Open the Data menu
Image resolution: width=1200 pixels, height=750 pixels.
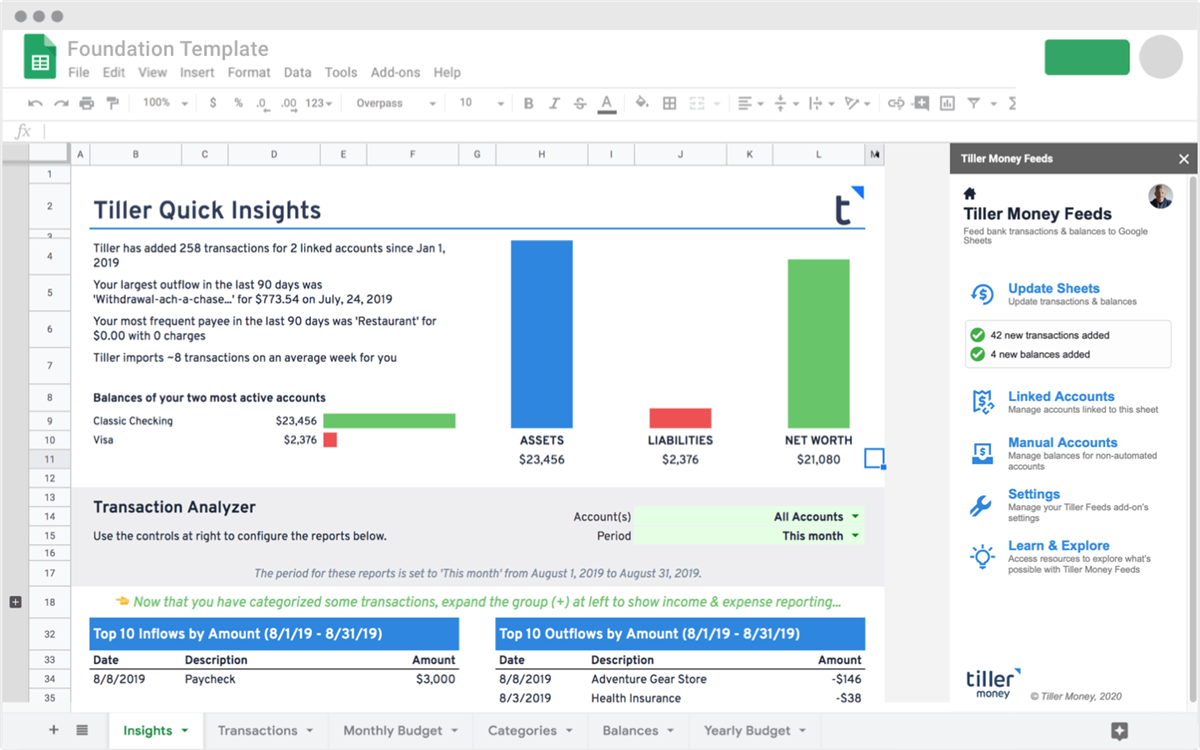tap(297, 72)
